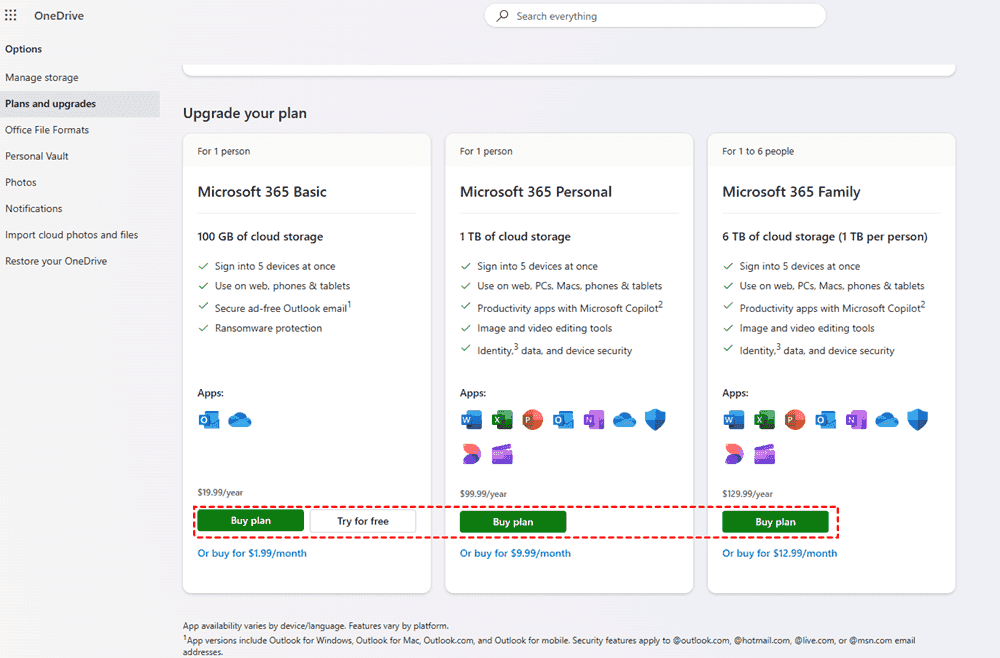Select Plans and upgrades in sidebar
The image size is (1000, 658).
click(80, 103)
